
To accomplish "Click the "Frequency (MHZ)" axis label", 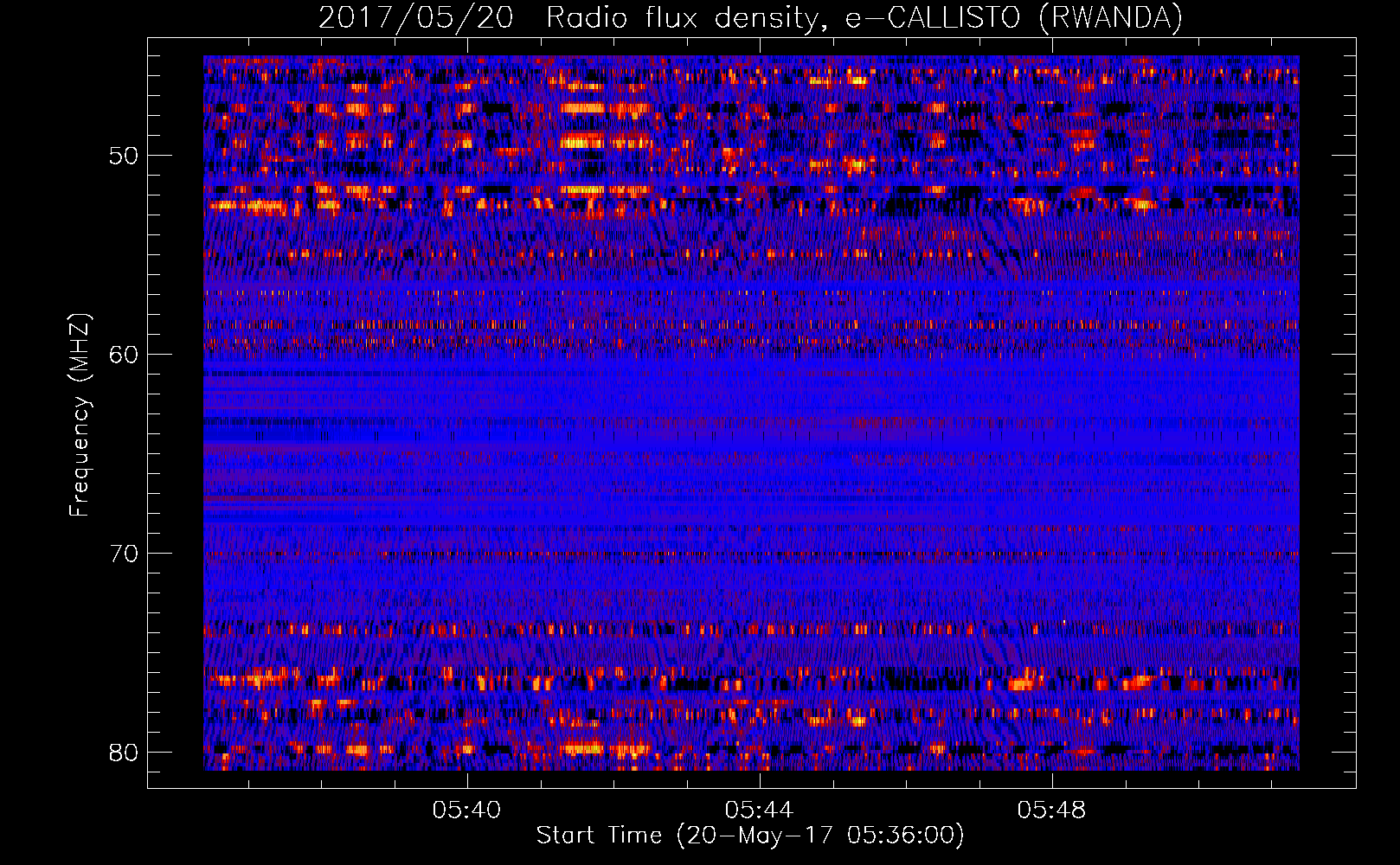I will coord(80,415).
